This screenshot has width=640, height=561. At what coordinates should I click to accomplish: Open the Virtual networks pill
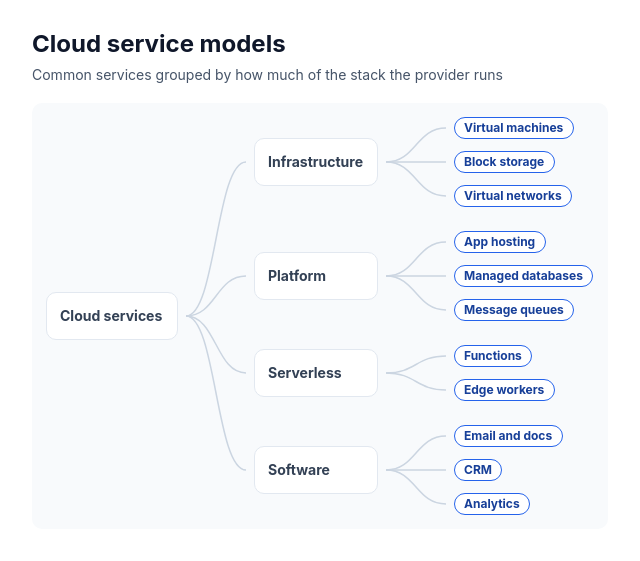click(513, 196)
